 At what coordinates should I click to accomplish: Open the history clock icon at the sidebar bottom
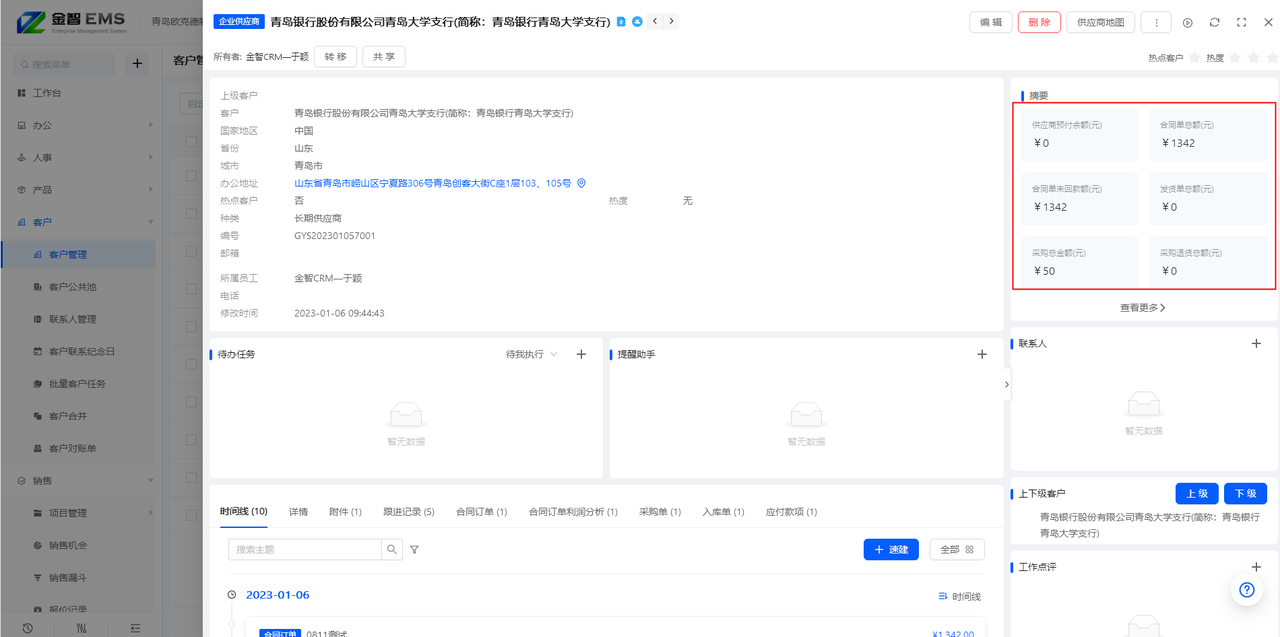(x=27, y=628)
